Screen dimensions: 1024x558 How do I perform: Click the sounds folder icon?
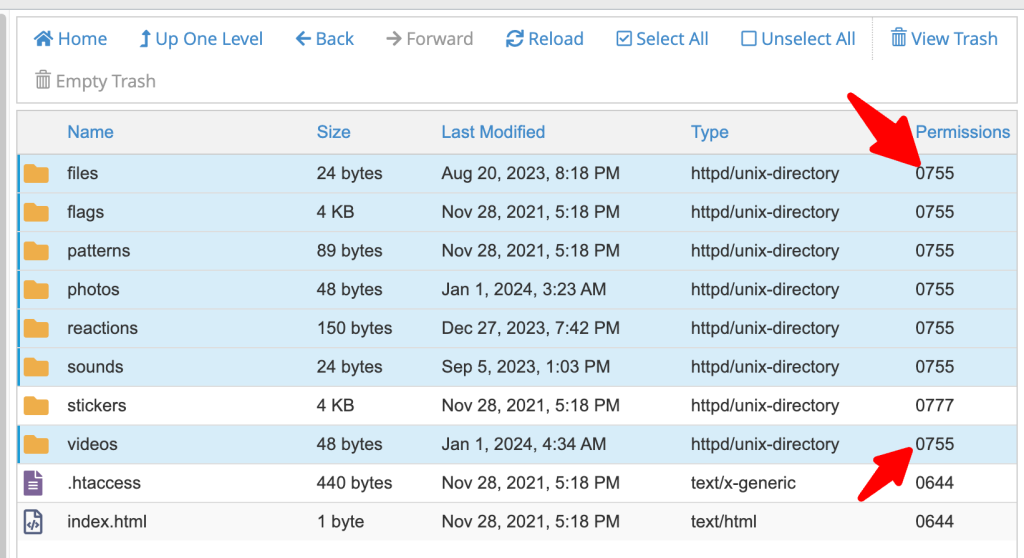[x=37, y=367]
